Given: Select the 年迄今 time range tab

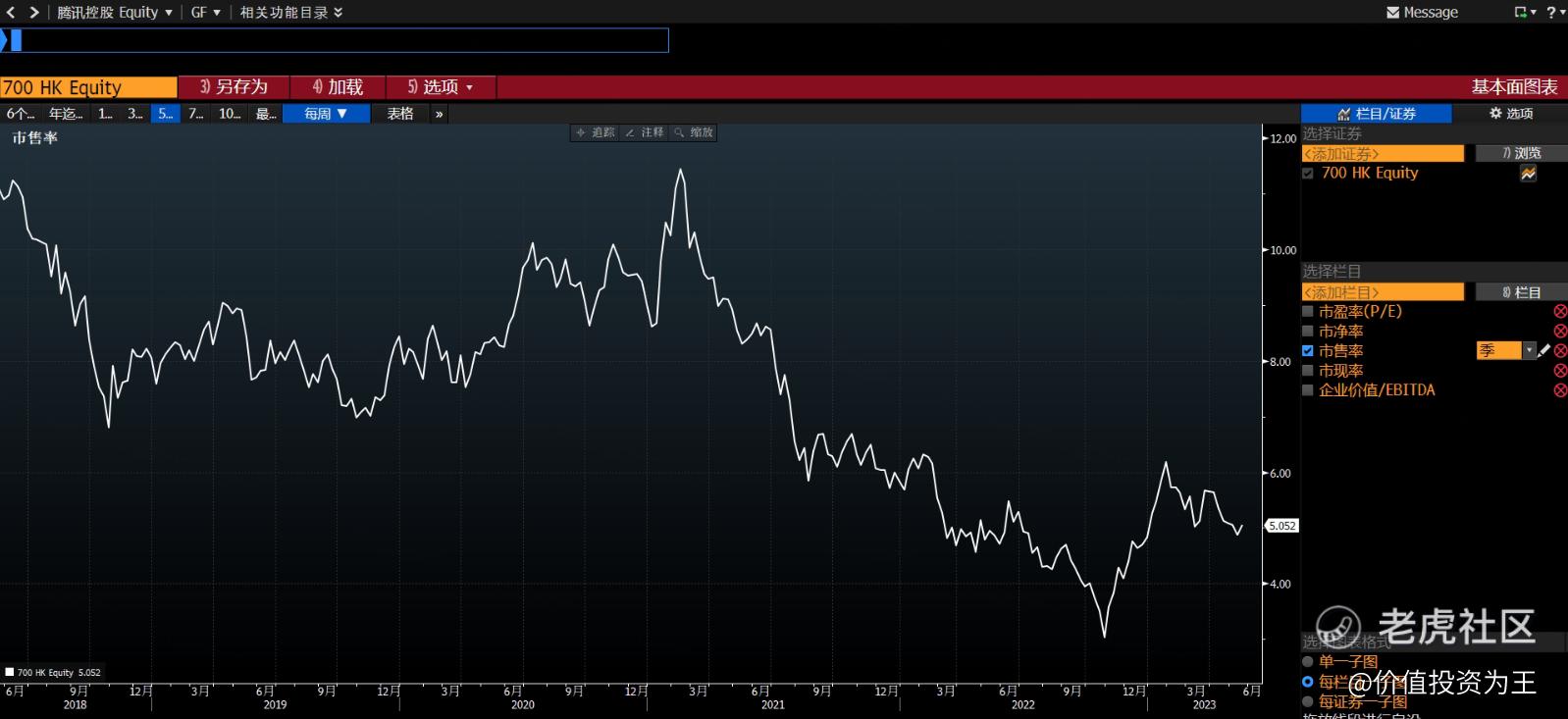Looking at the screenshot, I should 66,114.
